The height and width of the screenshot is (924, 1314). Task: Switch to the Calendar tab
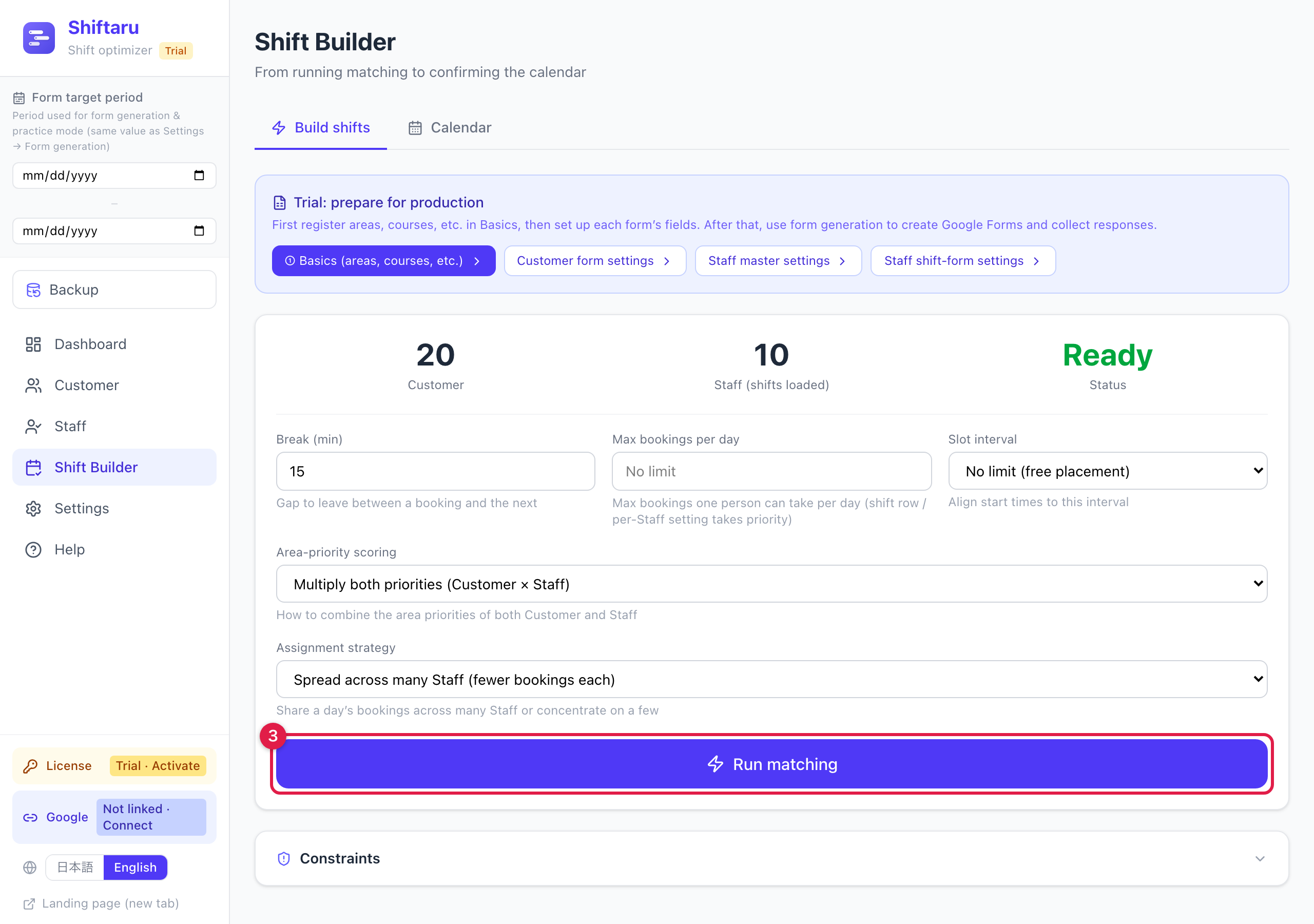point(449,128)
